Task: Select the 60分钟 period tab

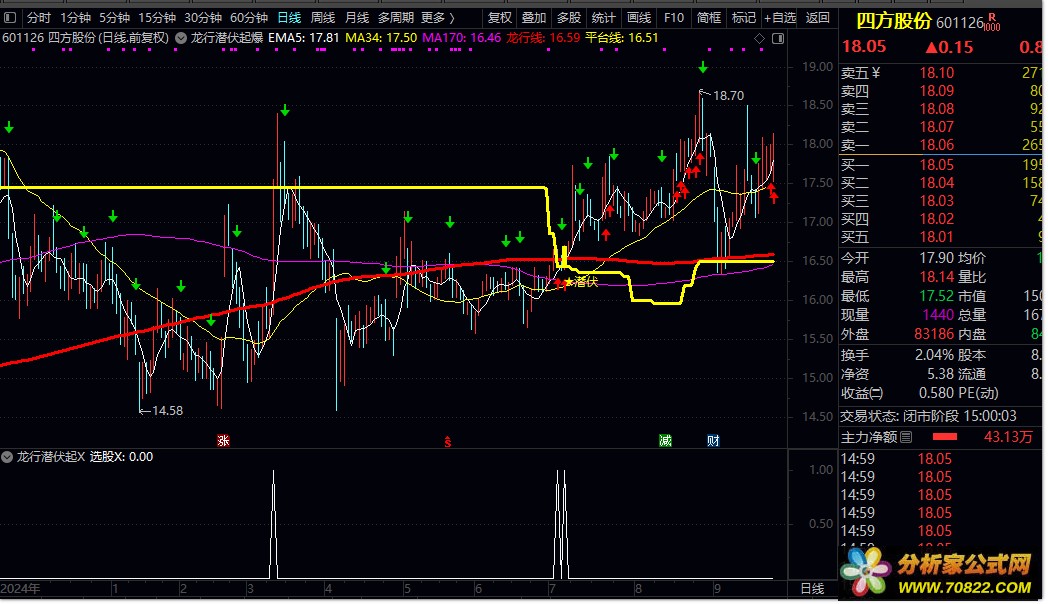Action: pos(248,18)
